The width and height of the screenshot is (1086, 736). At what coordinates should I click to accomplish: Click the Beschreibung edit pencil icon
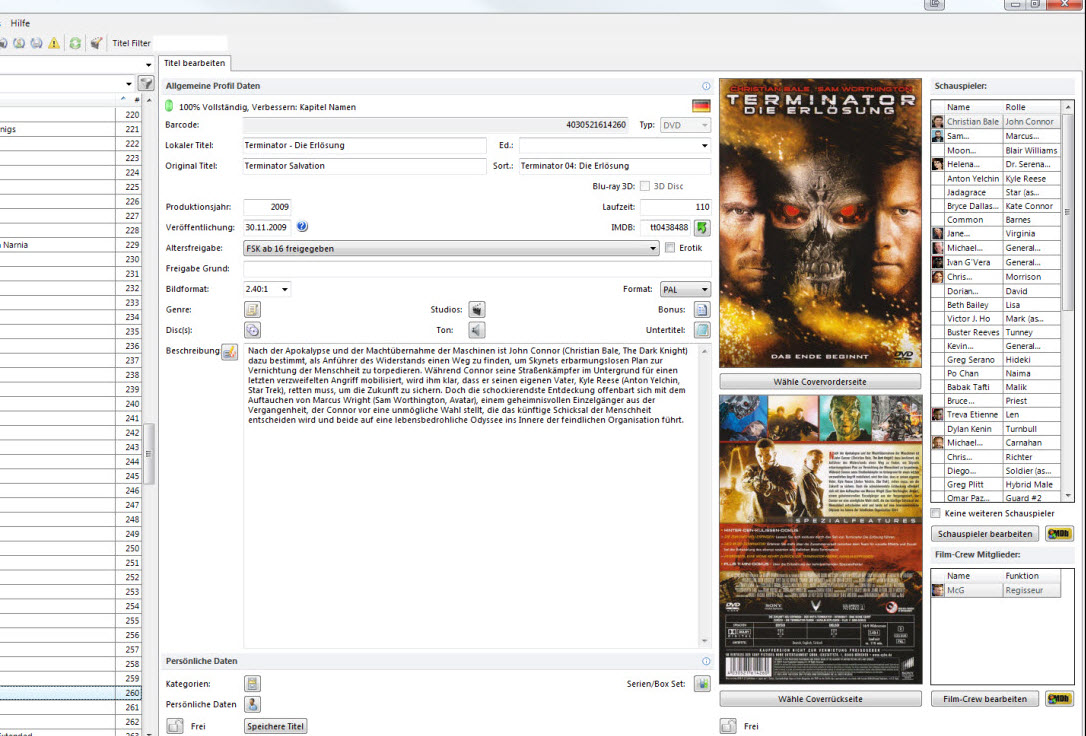click(229, 352)
